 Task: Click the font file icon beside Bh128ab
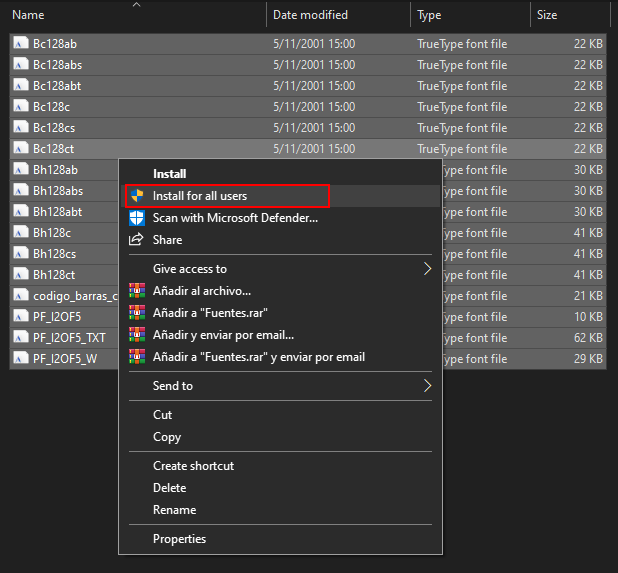(20, 169)
